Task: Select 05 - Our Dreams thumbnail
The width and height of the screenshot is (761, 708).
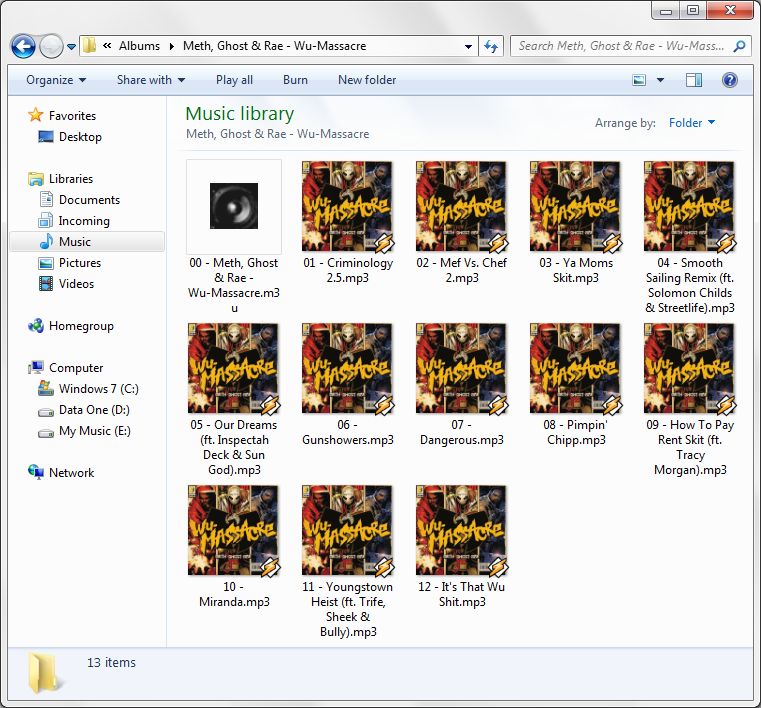Action: tap(234, 368)
